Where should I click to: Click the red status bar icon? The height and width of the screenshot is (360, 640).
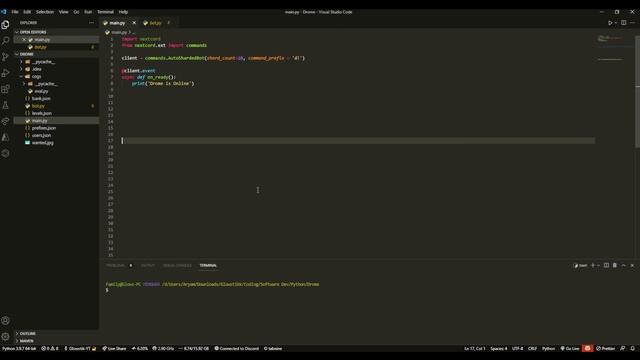coord(587,349)
